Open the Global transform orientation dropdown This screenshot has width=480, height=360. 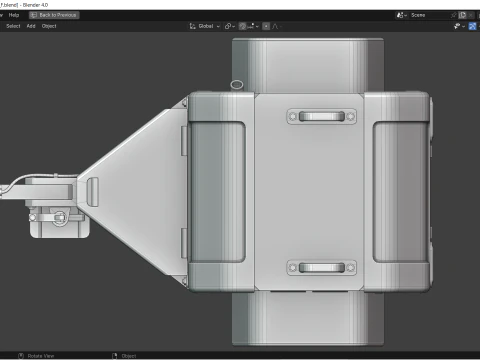coord(205,26)
